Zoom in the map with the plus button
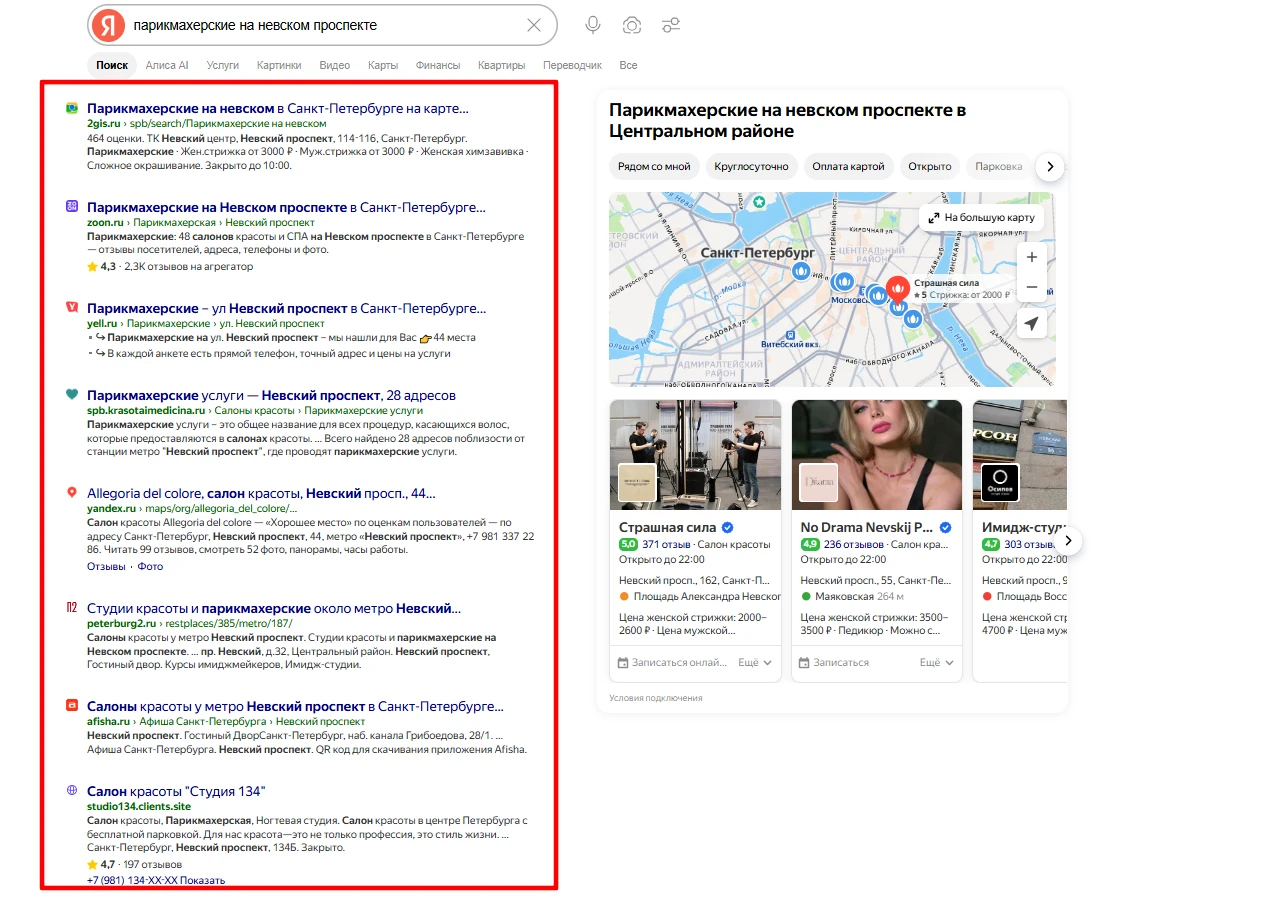 coord(1032,257)
